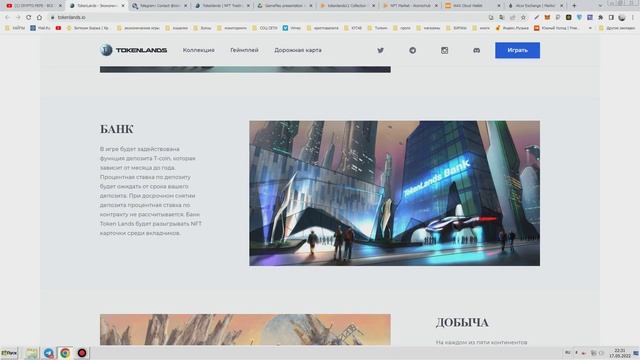Navigate forward with the forward arrow

pos(18,17)
